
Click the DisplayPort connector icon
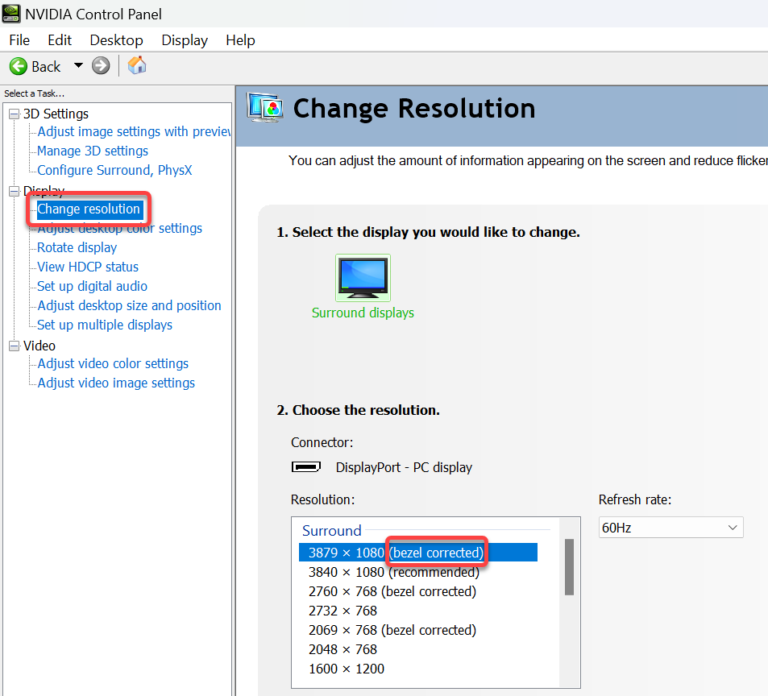[306, 467]
